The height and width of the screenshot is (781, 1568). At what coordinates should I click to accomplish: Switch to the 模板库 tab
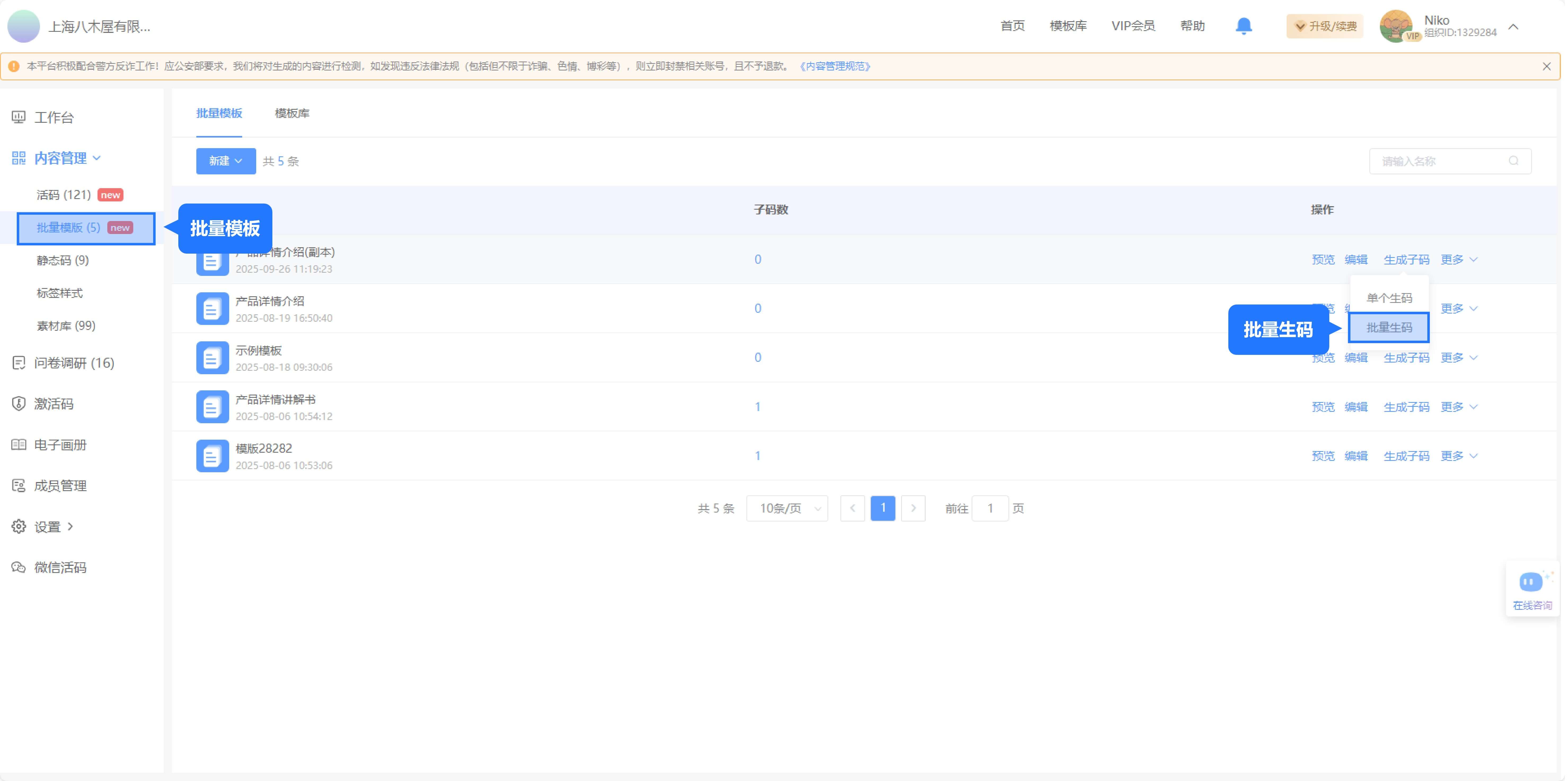click(x=292, y=113)
